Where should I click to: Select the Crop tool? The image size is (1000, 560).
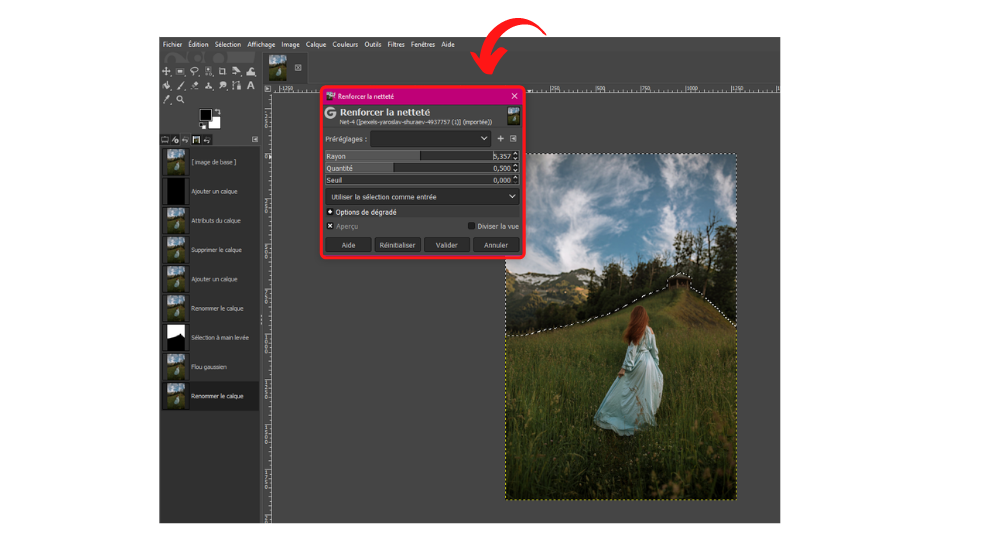click(x=223, y=71)
